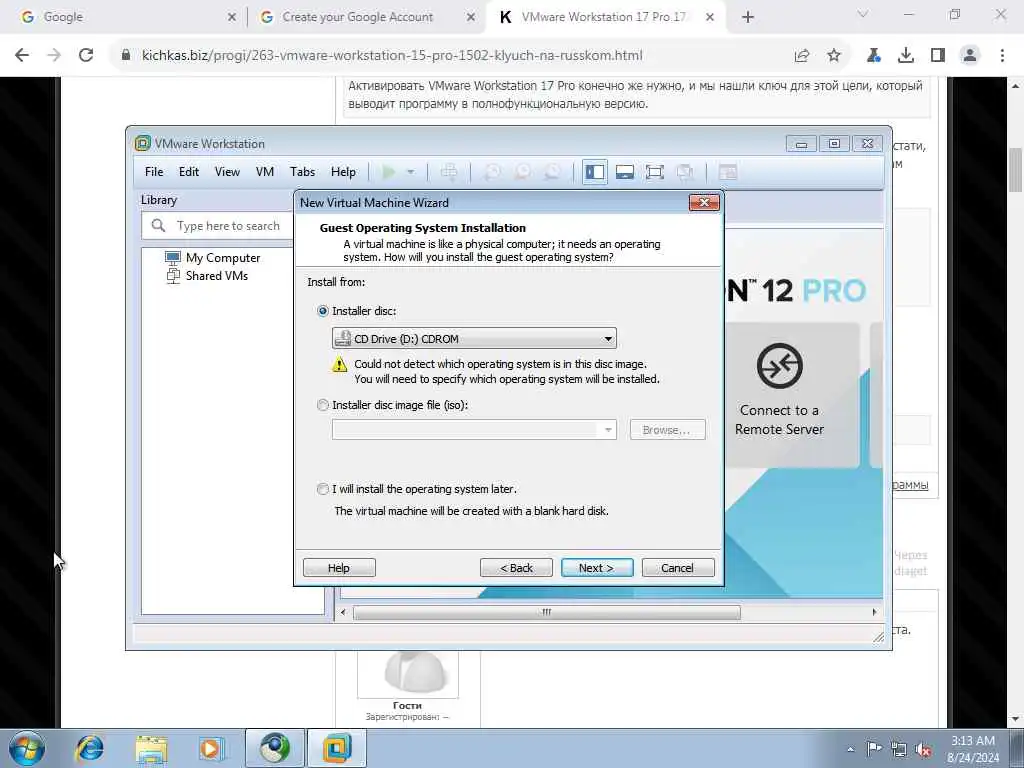Click the browser address bar URL
Viewport: 1024px width, 768px height.
coord(392,56)
